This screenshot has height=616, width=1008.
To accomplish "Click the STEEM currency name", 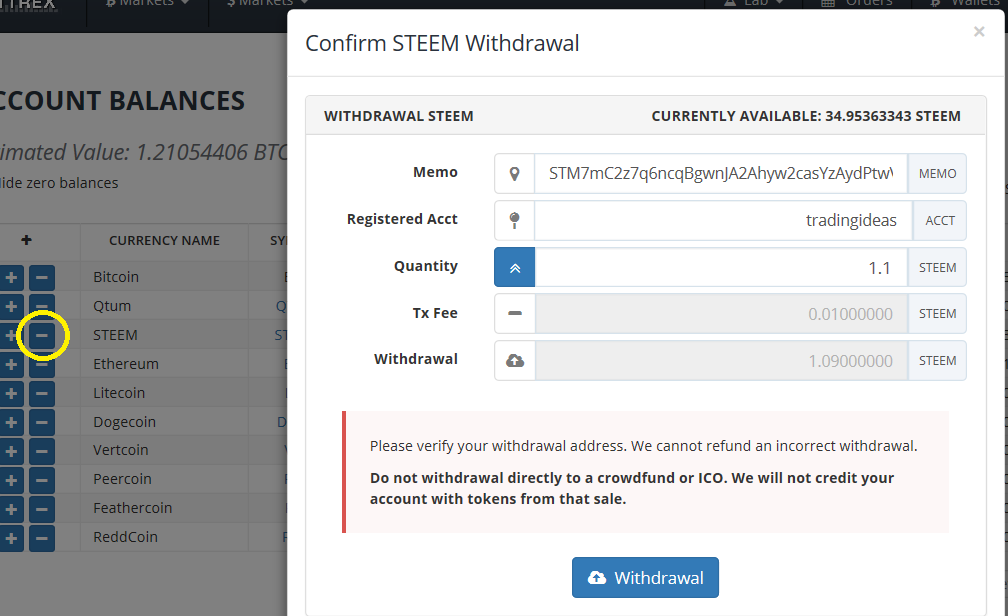I will 115,335.
